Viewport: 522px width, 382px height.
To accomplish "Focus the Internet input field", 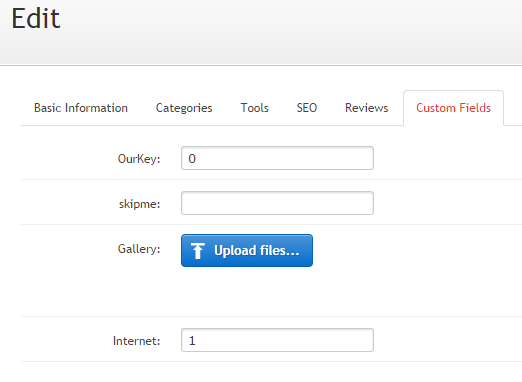I will (277, 340).
